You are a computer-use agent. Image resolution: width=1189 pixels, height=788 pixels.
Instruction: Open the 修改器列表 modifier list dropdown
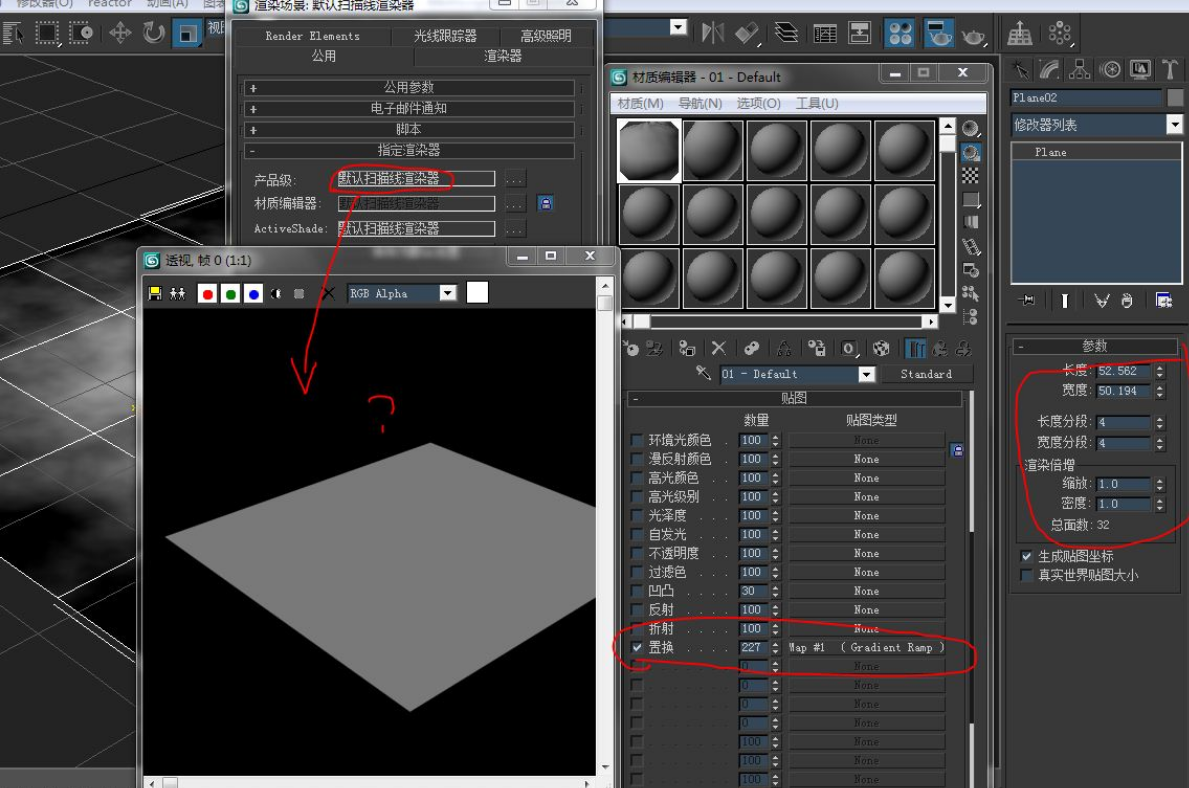(x=1174, y=124)
